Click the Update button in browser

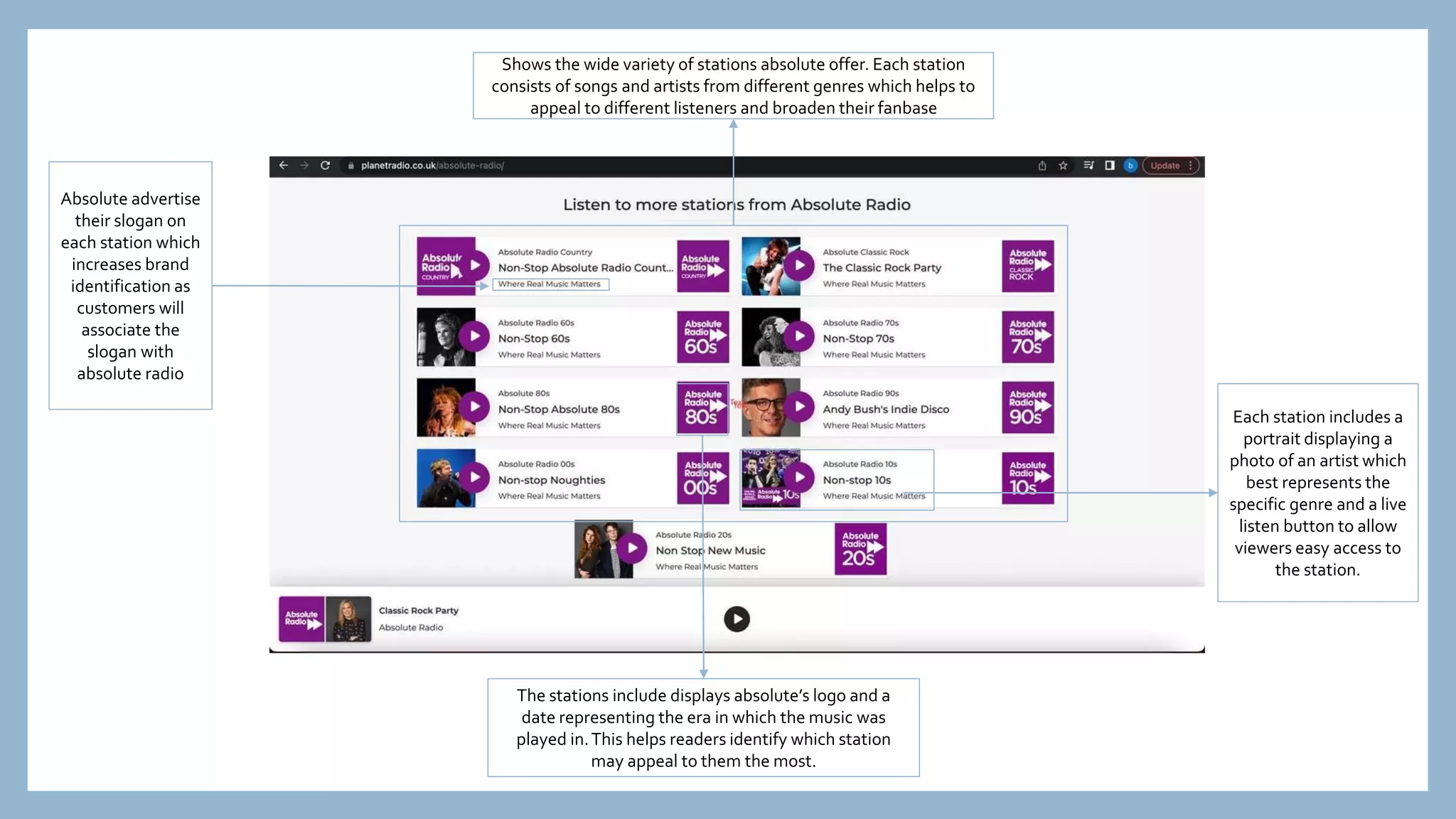click(x=1165, y=166)
